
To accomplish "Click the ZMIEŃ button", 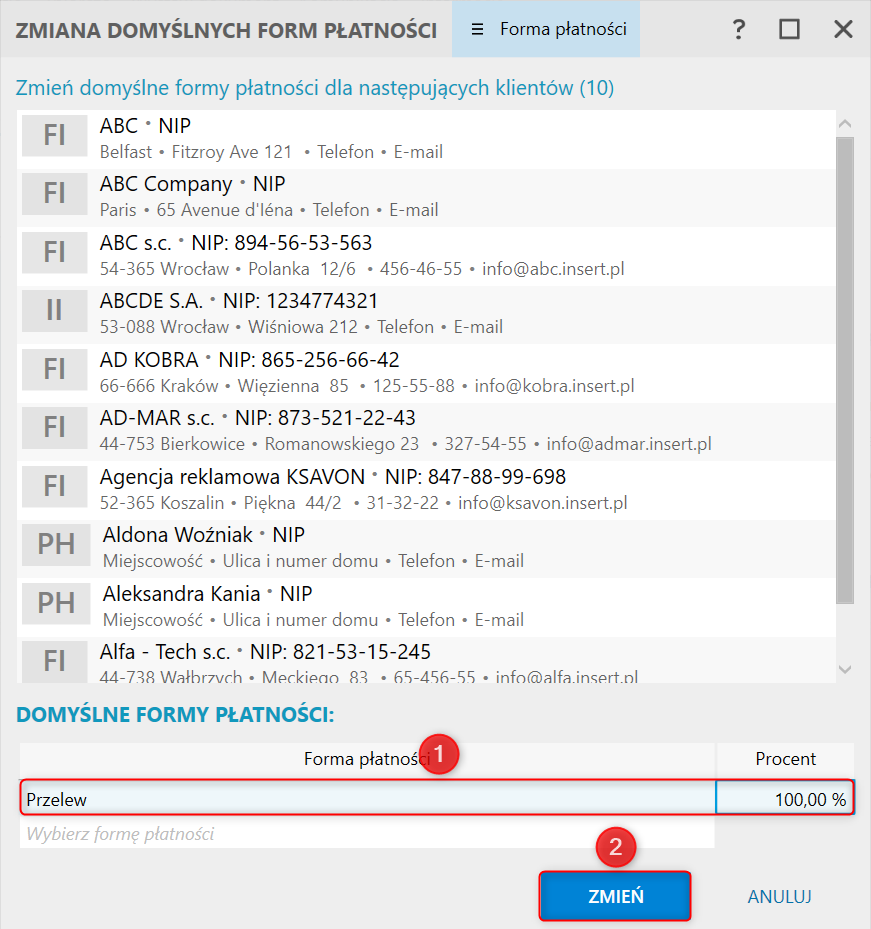I will tap(615, 896).
